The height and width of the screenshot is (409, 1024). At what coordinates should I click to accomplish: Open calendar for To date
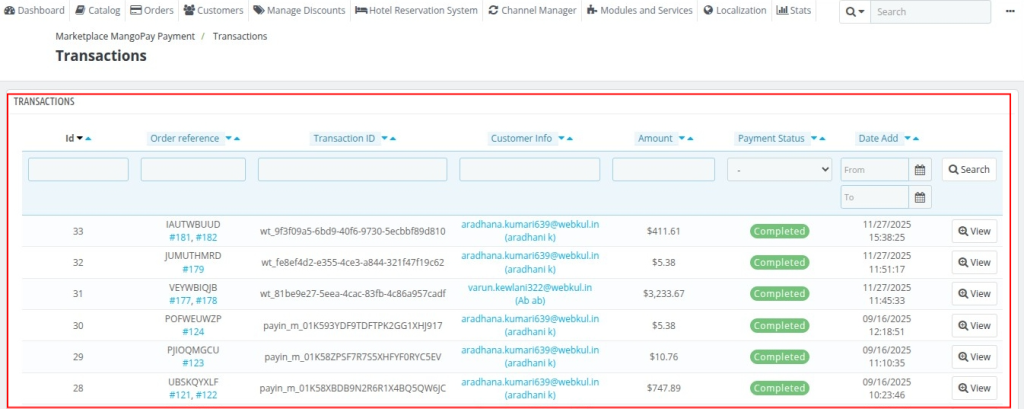coord(920,197)
